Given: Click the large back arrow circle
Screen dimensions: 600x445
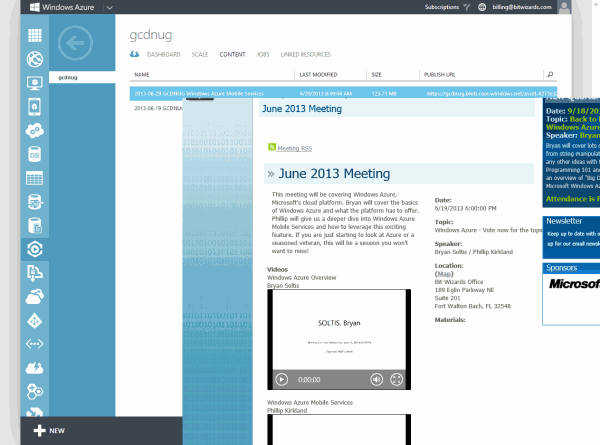Looking at the screenshot, I should [75, 43].
